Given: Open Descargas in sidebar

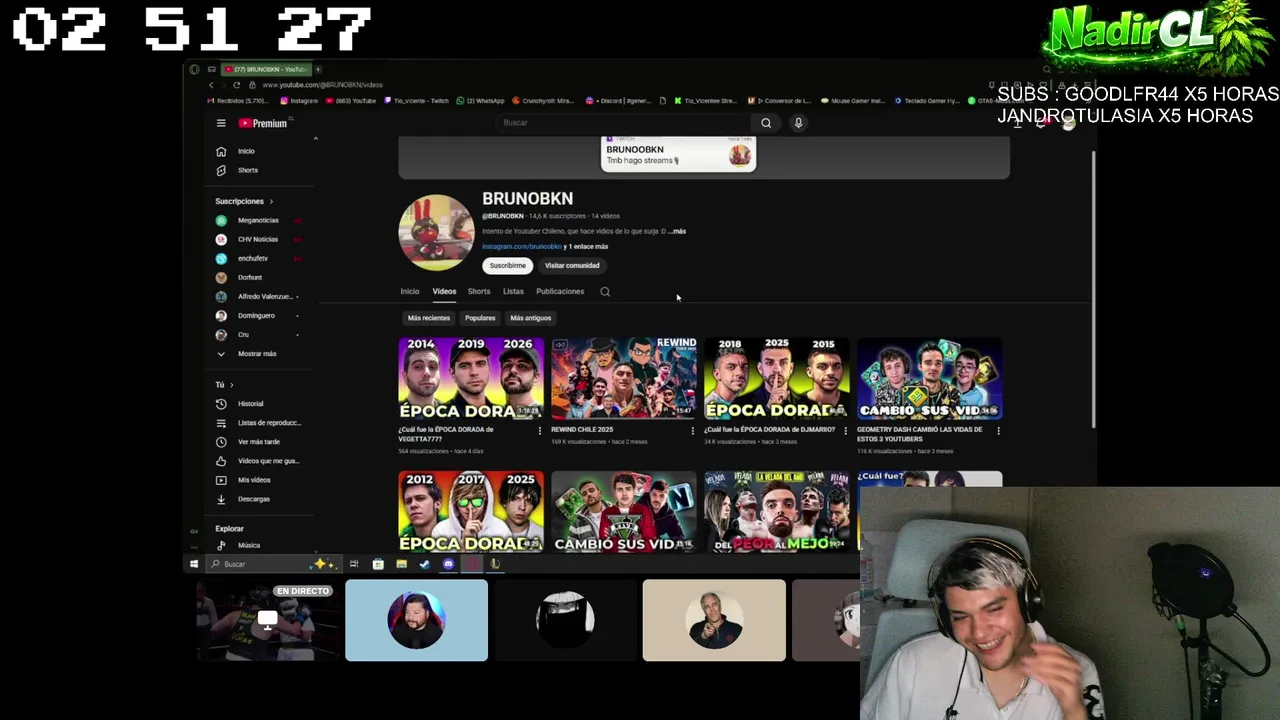Looking at the screenshot, I should click(243, 499).
